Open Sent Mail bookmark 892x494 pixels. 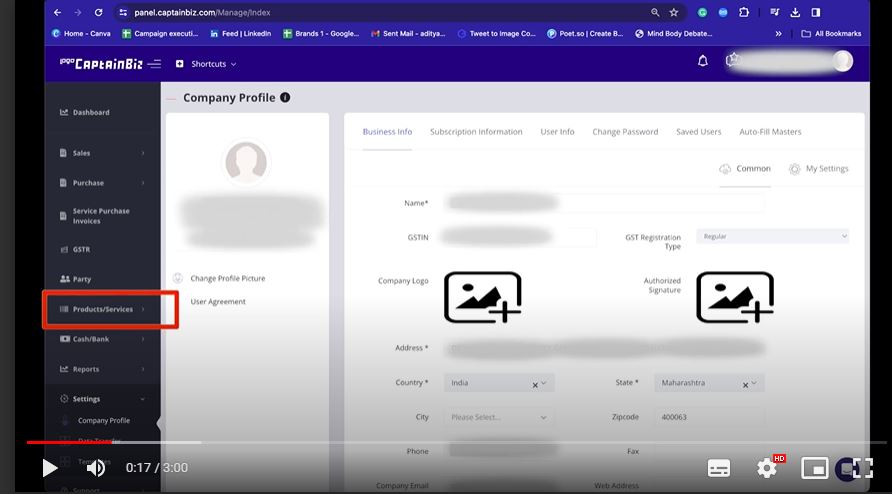[x=408, y=34]
